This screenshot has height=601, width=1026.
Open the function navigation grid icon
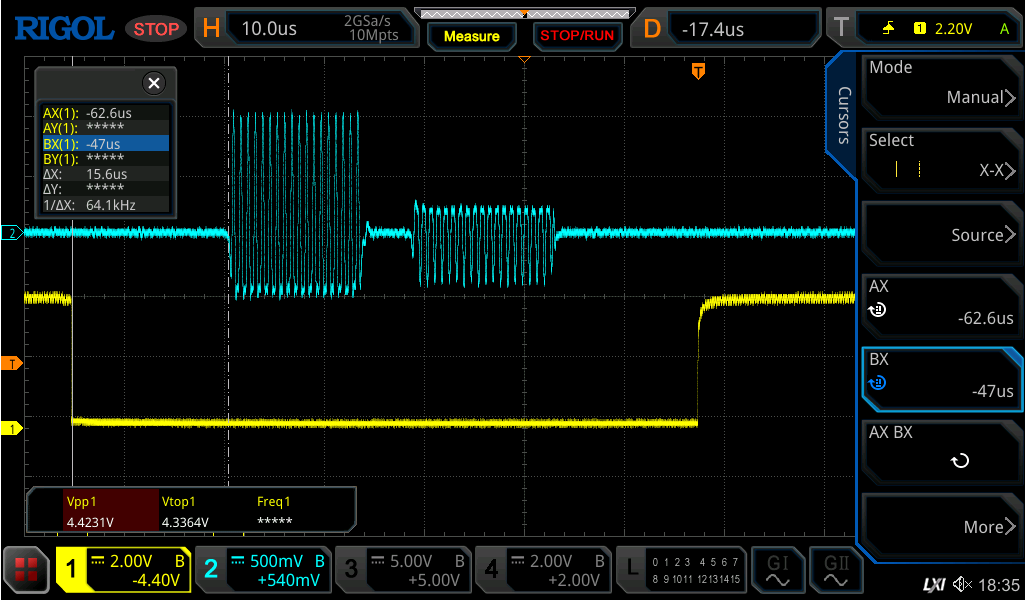point(26,570)
